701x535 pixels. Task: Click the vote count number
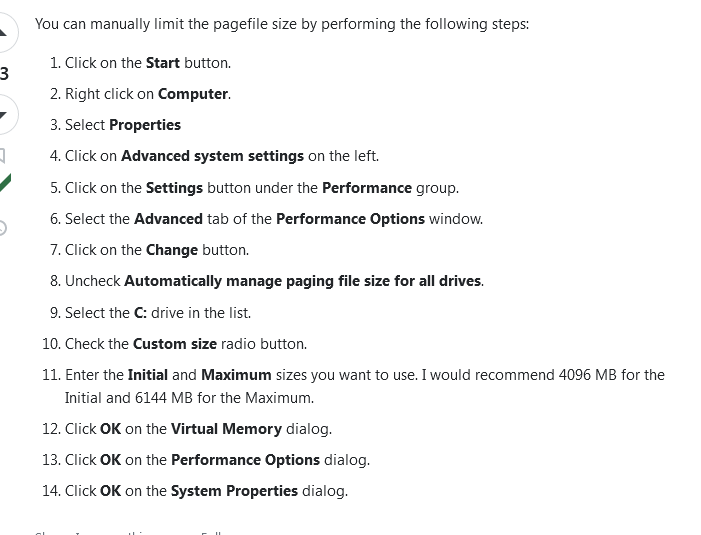point(4,73)
